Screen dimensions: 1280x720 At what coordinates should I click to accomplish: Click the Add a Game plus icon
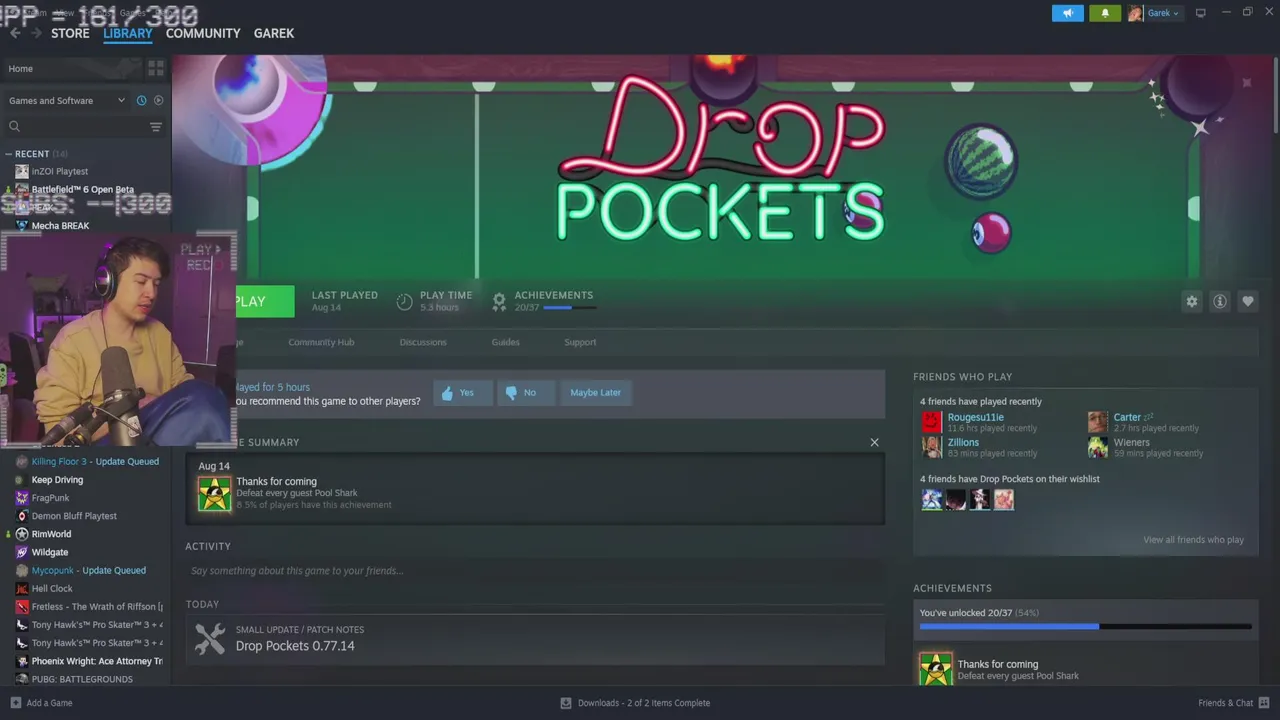(15, 703)
